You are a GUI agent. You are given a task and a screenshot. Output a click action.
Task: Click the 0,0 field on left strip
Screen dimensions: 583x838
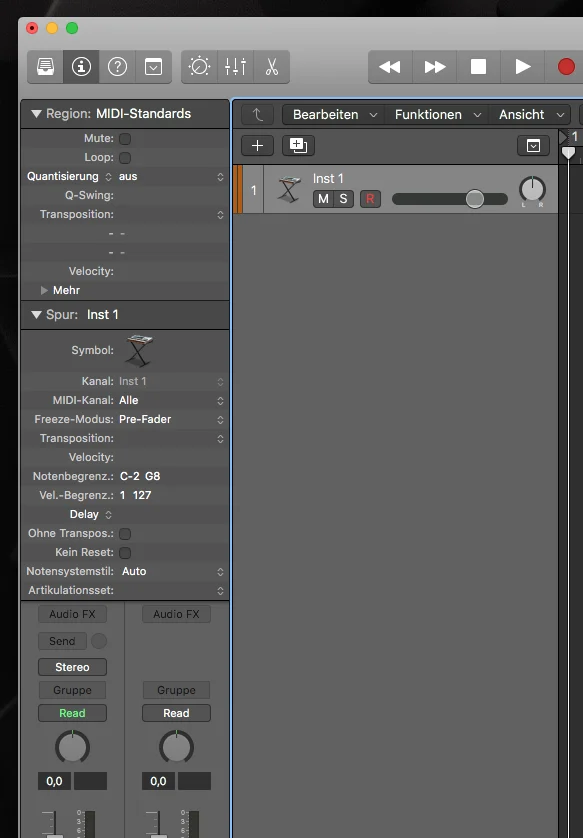click(55, 781)
